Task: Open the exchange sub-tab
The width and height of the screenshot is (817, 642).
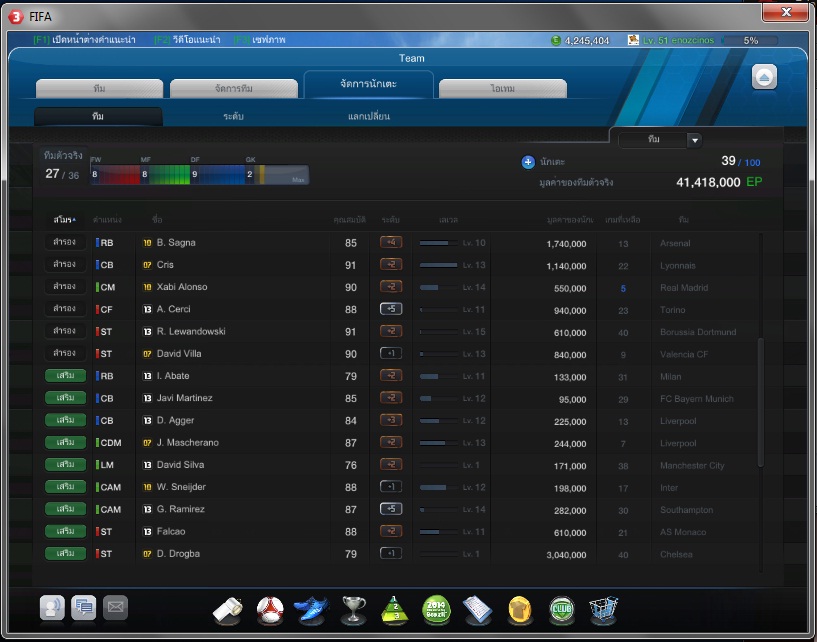Action: pyautogui.click(x=369, y=116)
